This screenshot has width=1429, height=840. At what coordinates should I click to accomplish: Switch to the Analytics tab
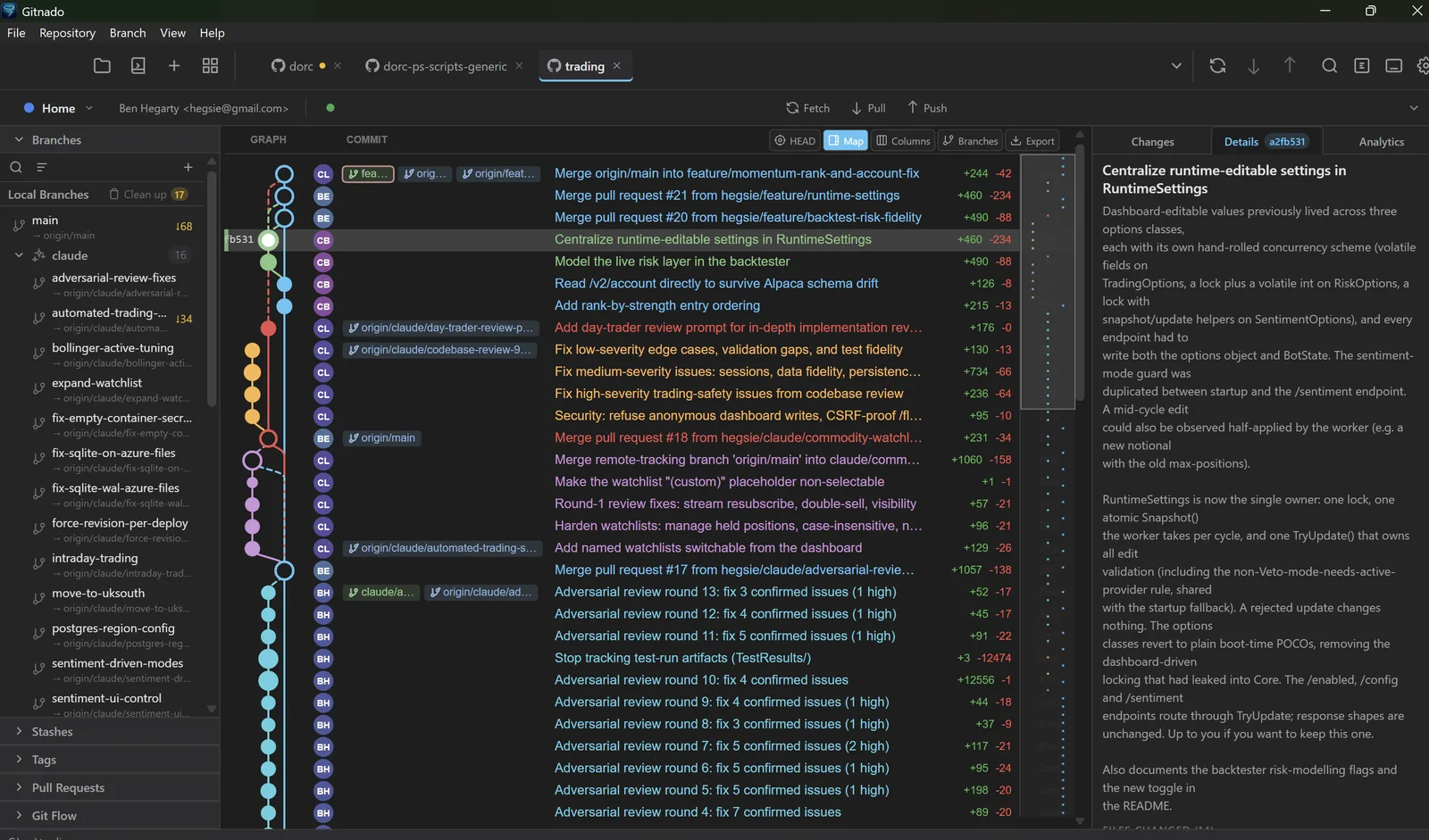1381,142
